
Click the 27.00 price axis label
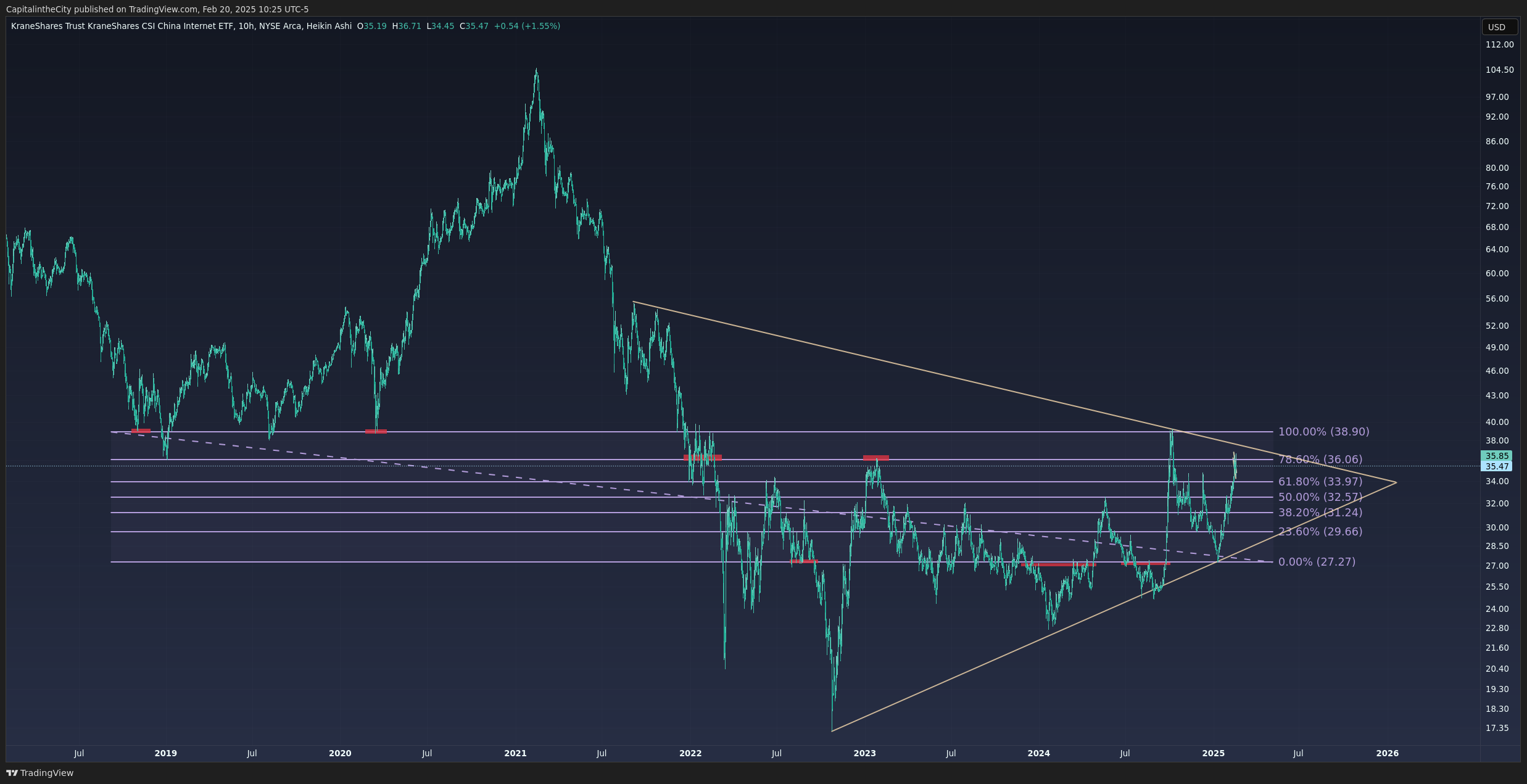(1497, 566)
